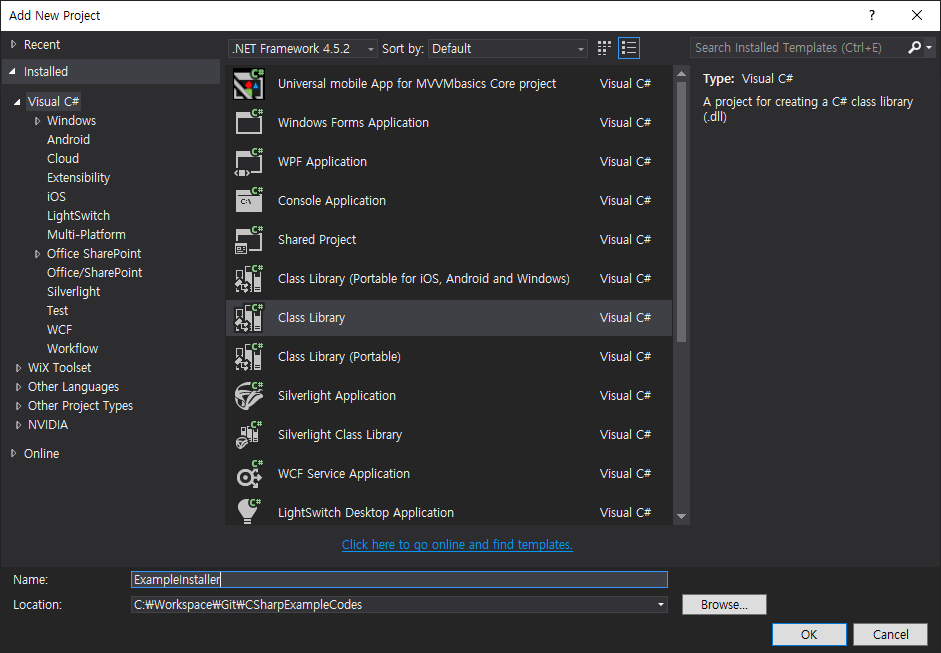Select the Test category

[58, 310]
